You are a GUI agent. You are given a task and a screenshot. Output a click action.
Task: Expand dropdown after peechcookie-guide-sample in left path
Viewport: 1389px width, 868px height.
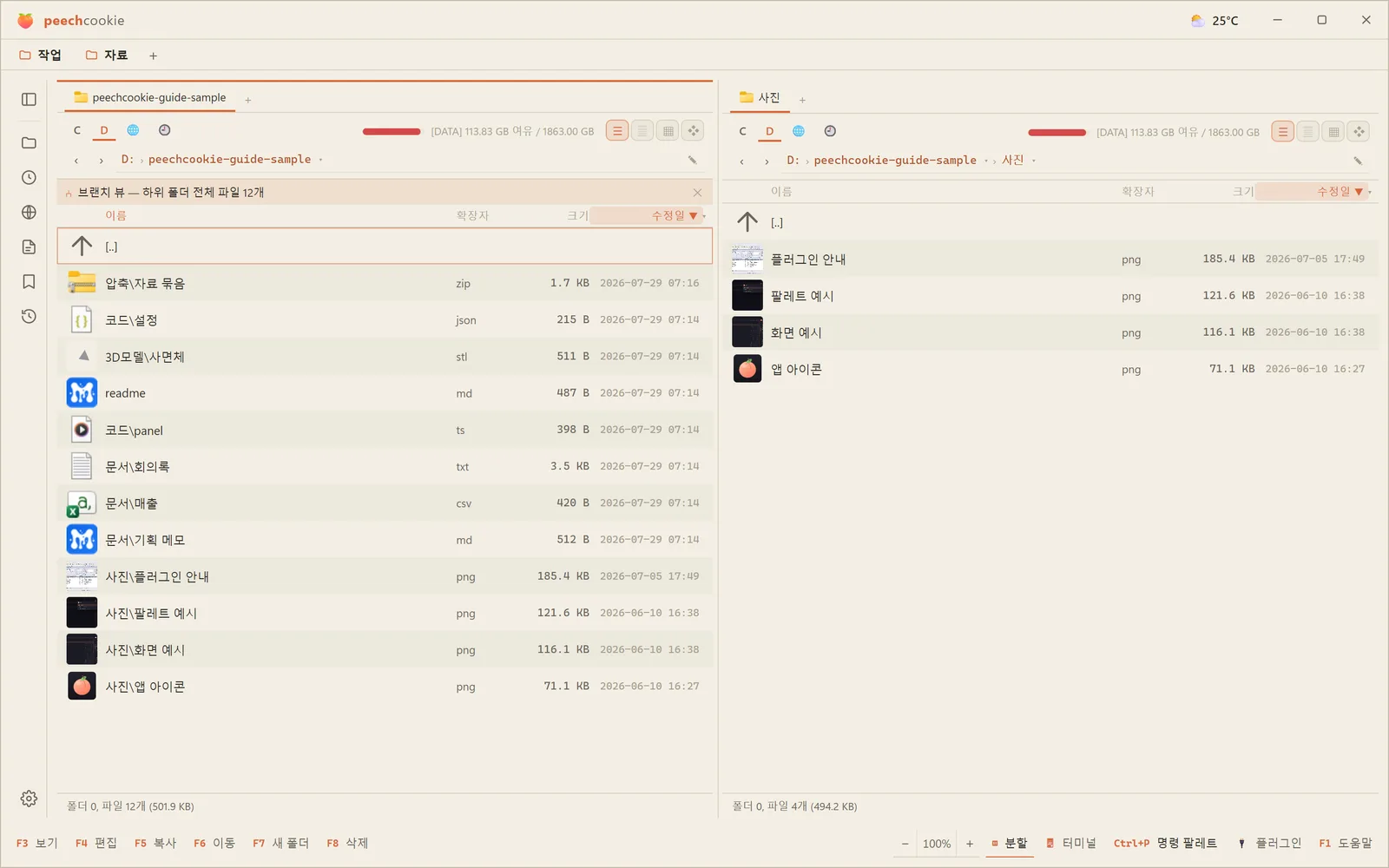pyautogui.click(x=320, y=160)
